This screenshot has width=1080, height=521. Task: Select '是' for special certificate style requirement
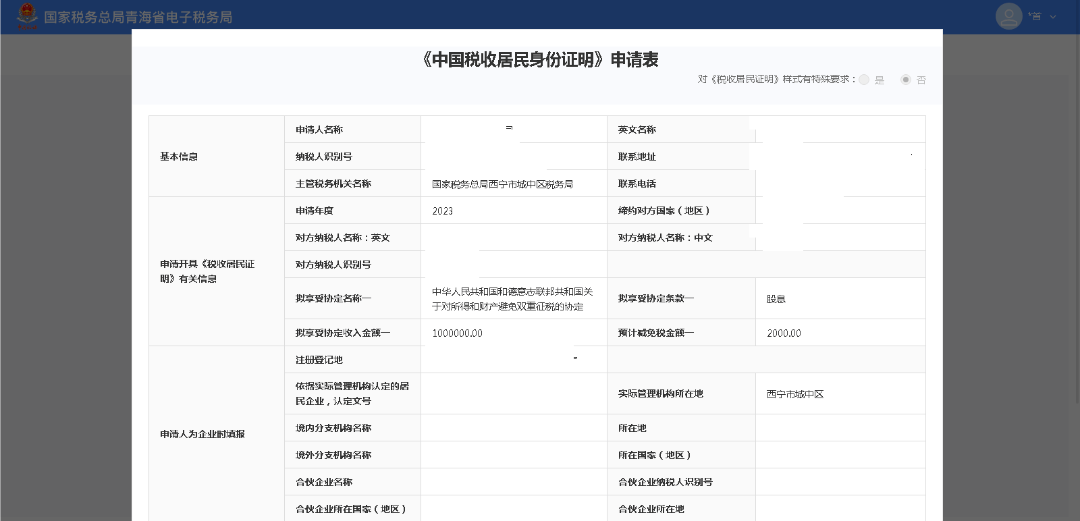[x=864, y=80]
